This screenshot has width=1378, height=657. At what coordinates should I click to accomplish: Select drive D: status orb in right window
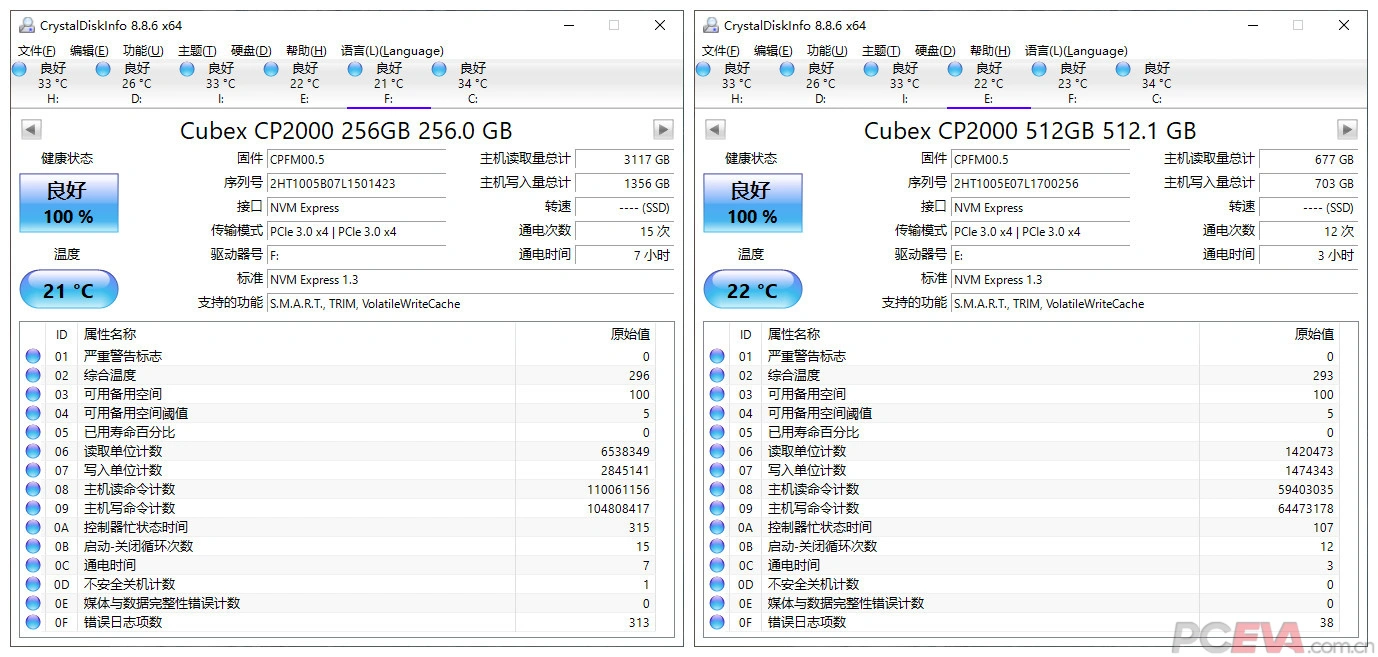click(787, 69)
